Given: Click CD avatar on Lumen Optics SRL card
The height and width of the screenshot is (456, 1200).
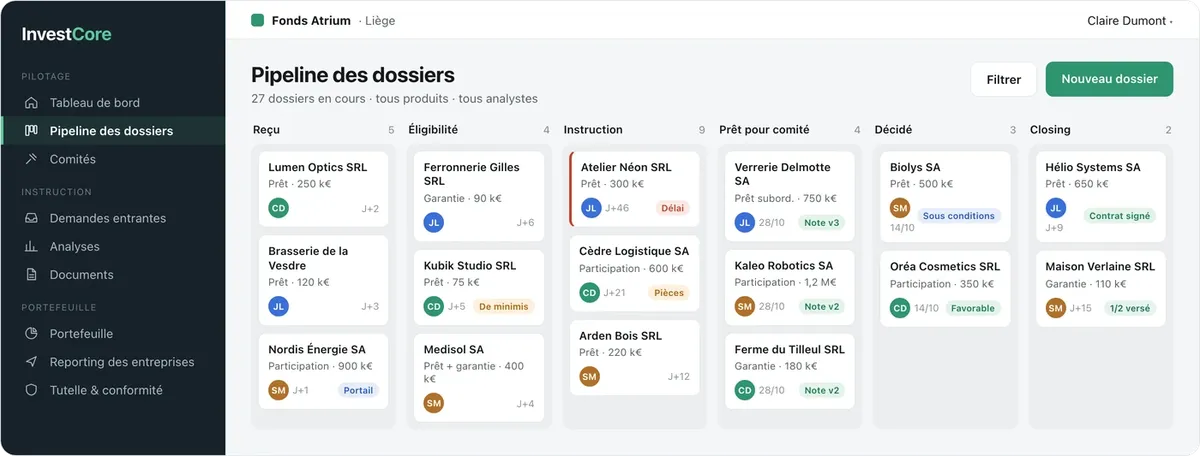Looking at the screenshot, I should pos(278,208).
